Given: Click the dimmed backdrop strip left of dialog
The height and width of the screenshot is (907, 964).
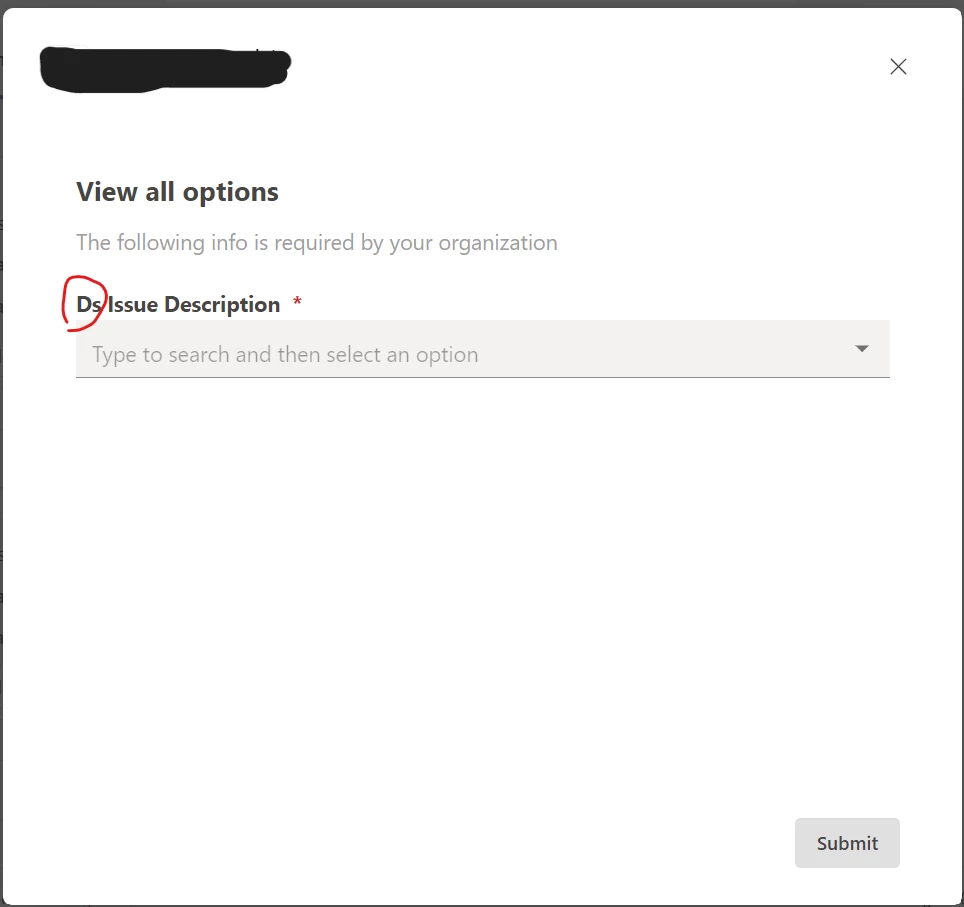Looking at the screenshot, I should [x=1, y=455].
